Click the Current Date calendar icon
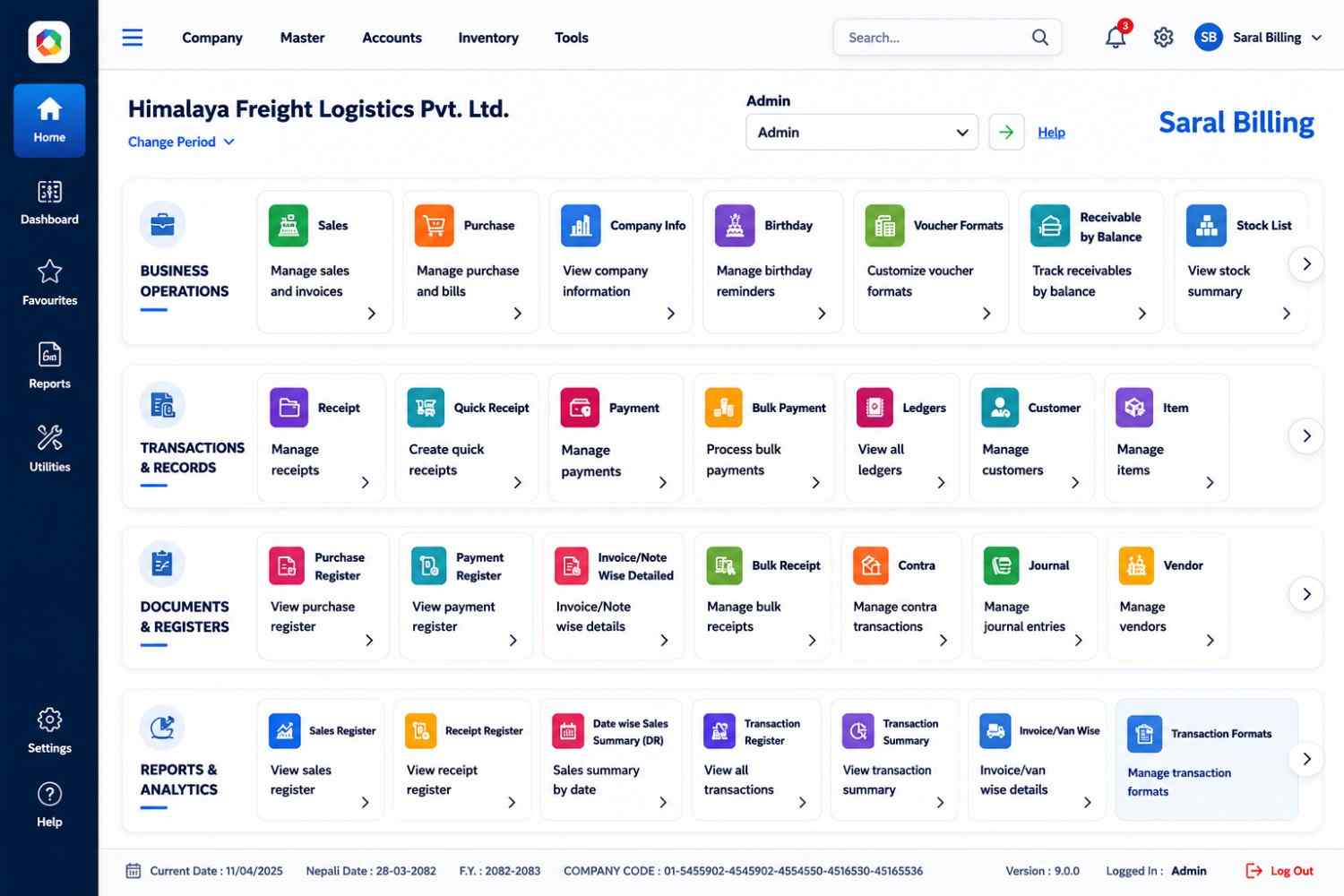 (134, 871)
